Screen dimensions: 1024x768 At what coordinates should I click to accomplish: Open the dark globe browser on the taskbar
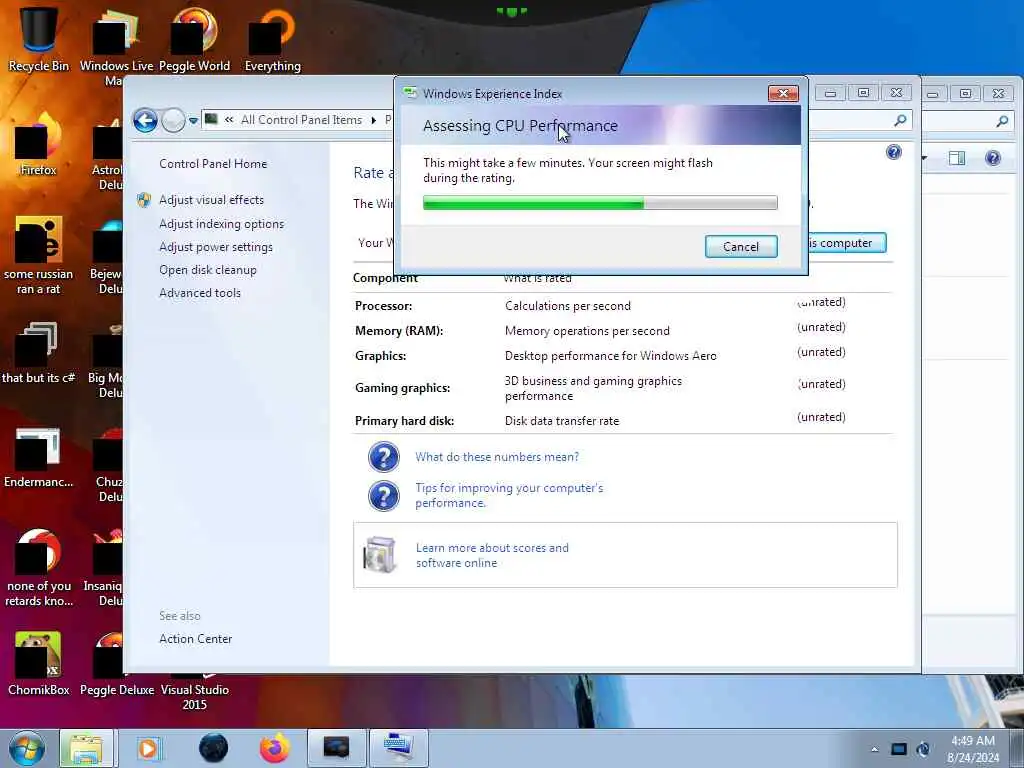coord(214,748)
